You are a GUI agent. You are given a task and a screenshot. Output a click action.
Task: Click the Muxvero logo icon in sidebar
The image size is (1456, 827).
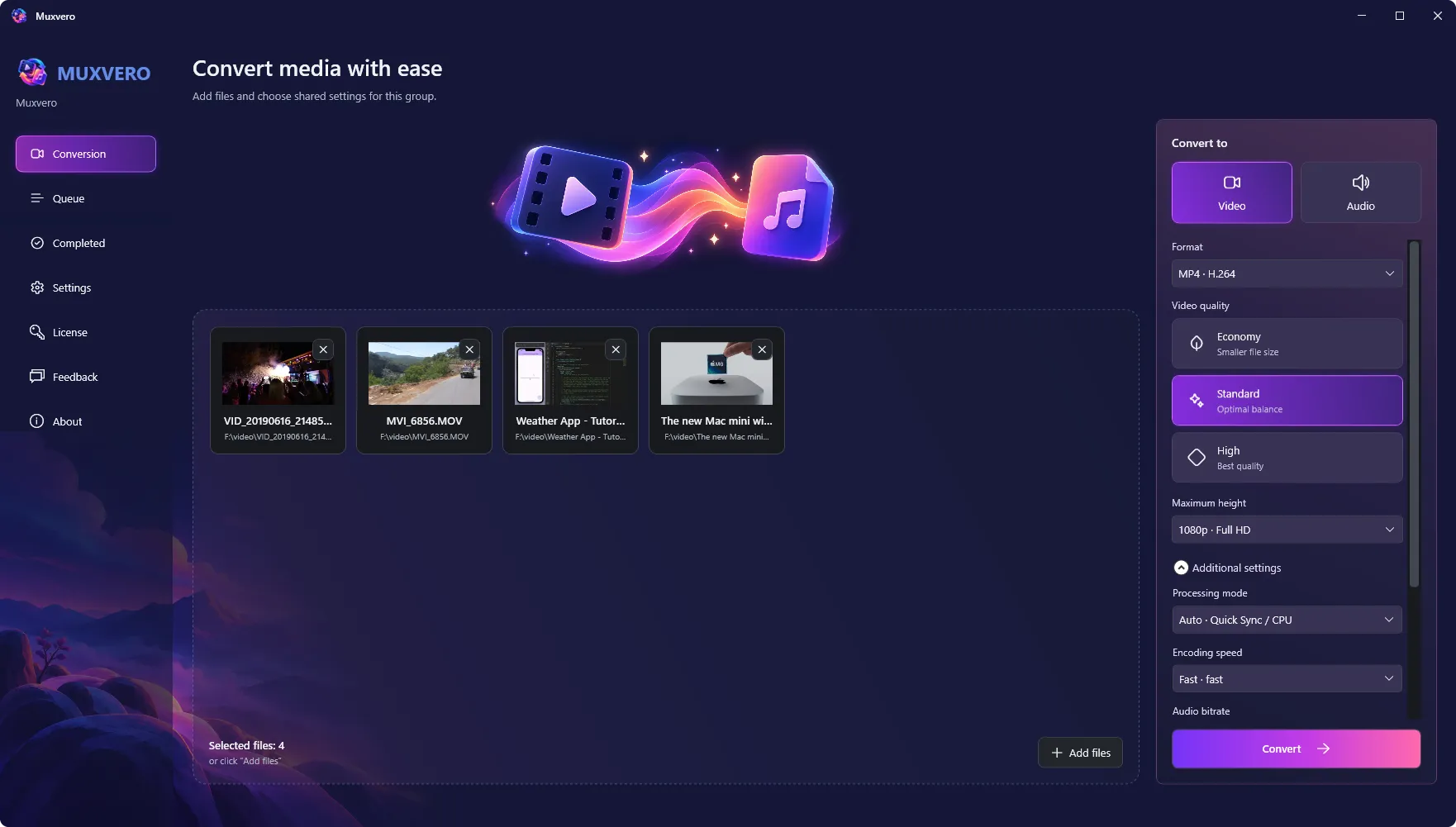(32, 73)
